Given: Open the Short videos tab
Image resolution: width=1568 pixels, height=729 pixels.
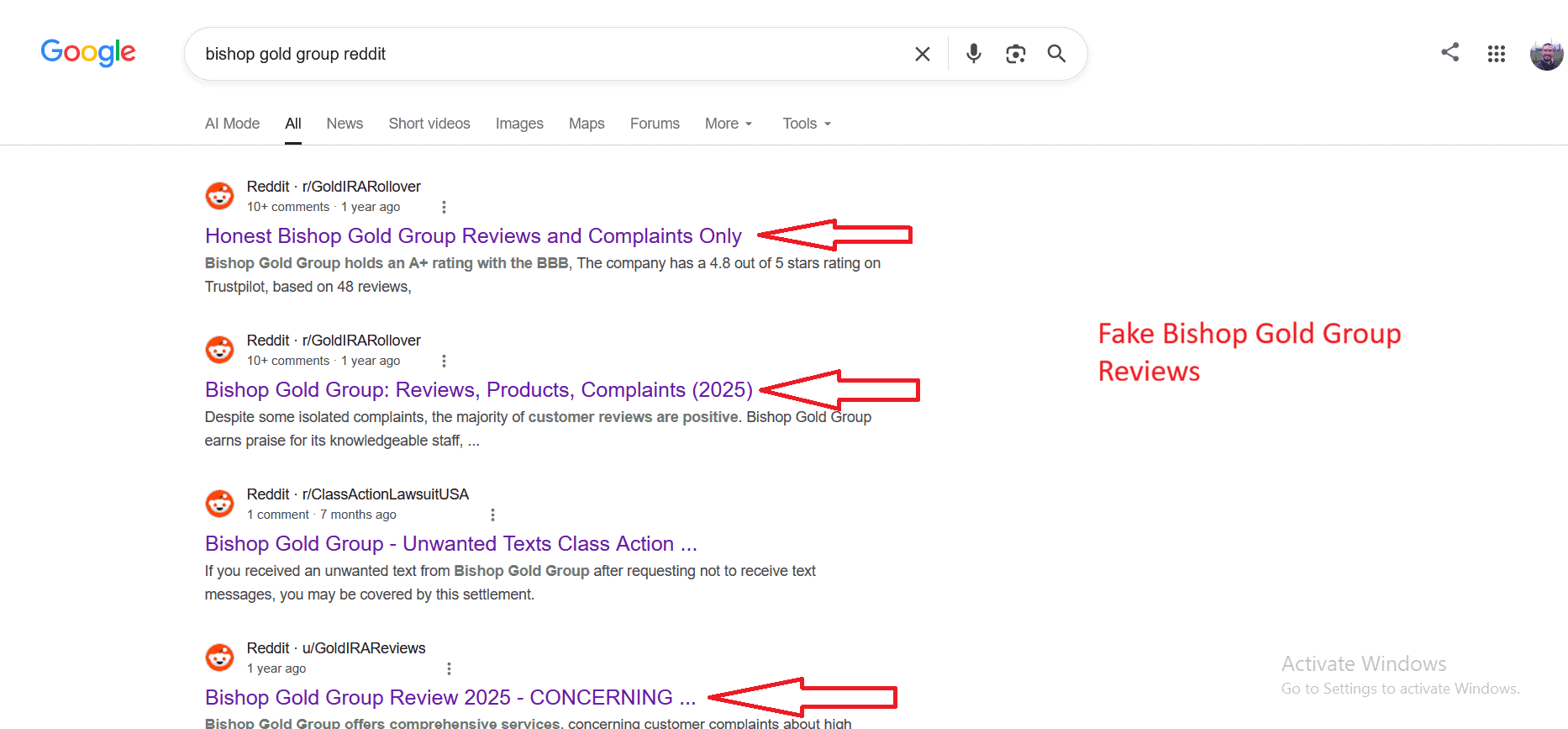Looking at the screenshot, I should (x=429, y=124).
